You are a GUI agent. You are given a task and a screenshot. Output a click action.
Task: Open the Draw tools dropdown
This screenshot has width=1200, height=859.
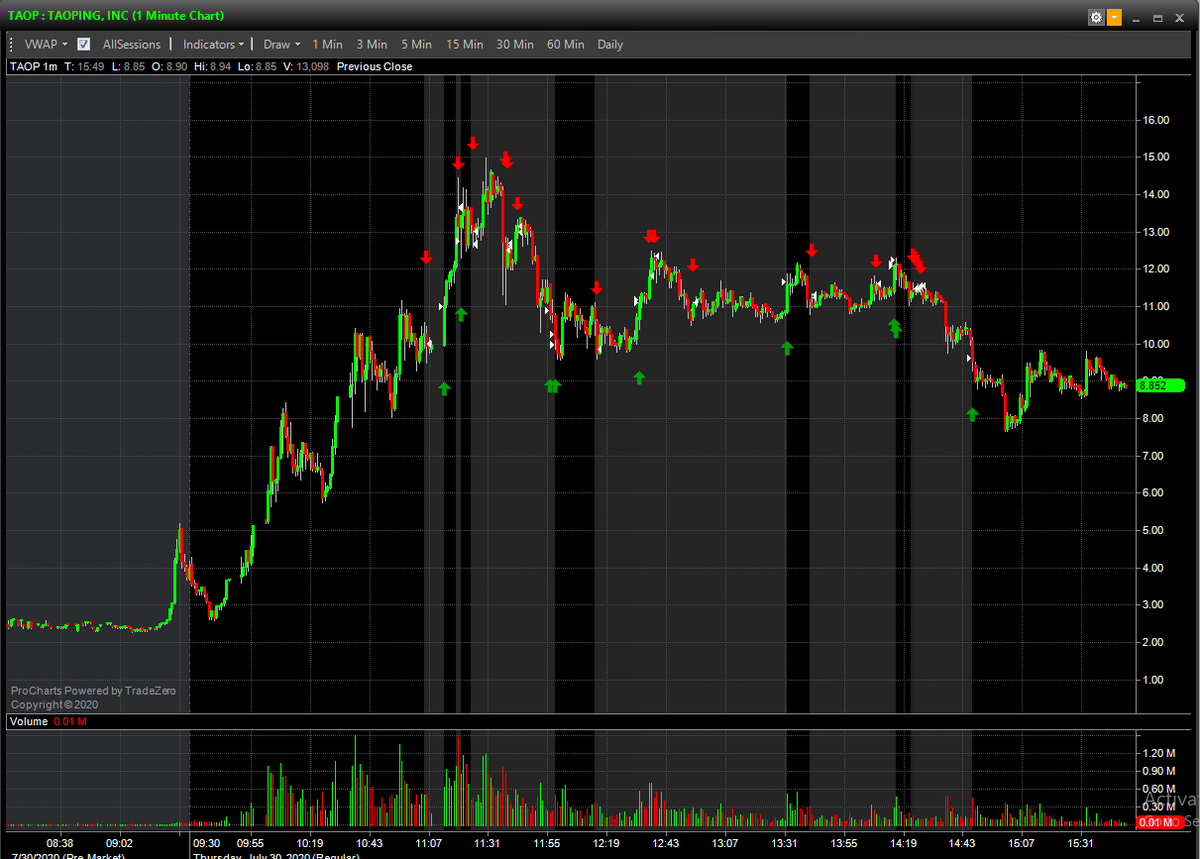tap(281, 44)
